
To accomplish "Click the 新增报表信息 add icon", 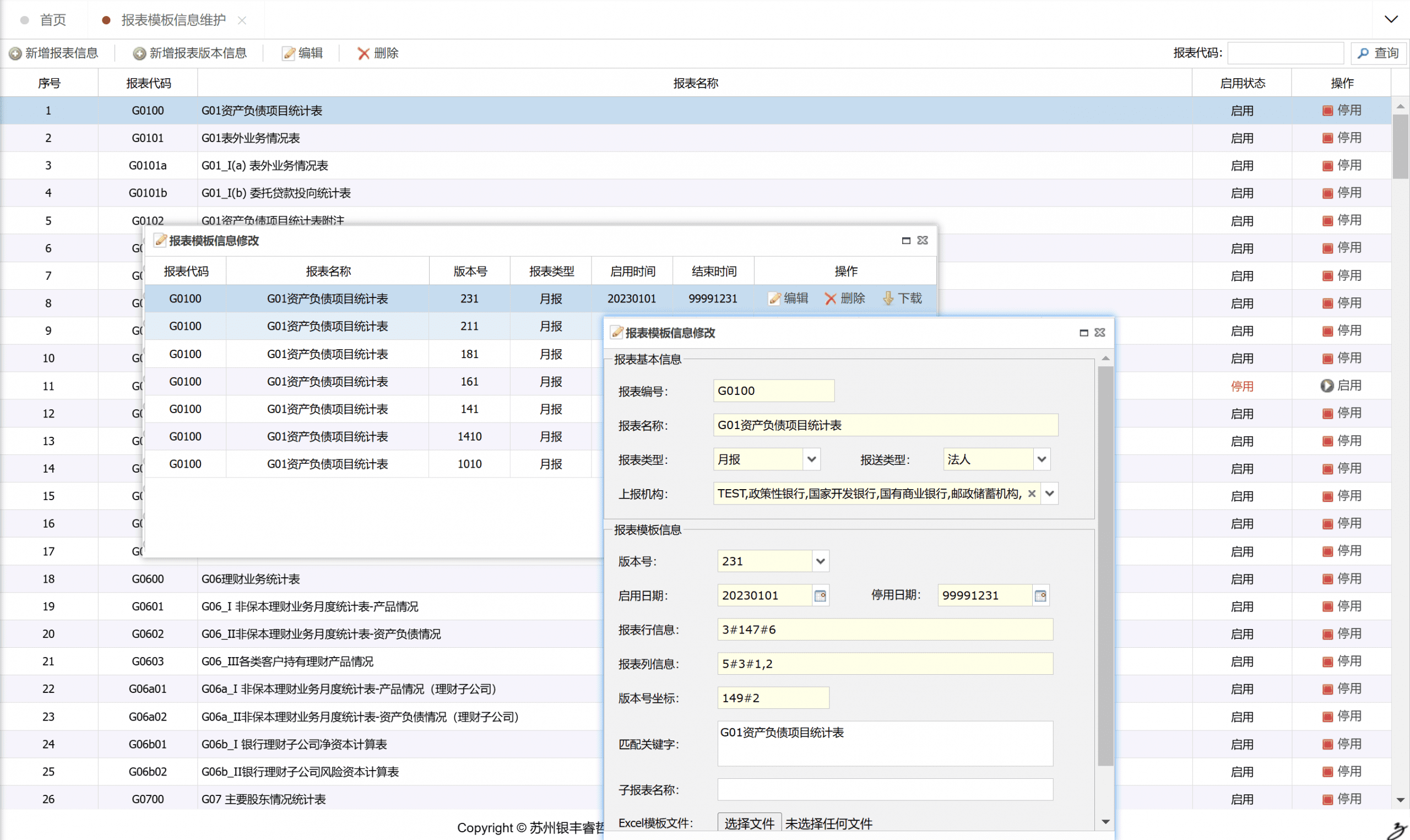I will [x=15, y=53].
